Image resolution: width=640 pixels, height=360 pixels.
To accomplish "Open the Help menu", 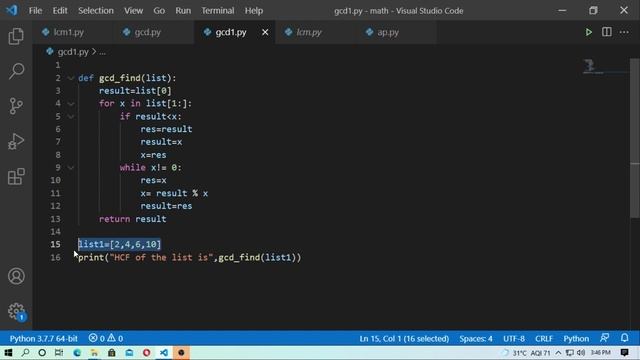I will click(x=253, y=11).
